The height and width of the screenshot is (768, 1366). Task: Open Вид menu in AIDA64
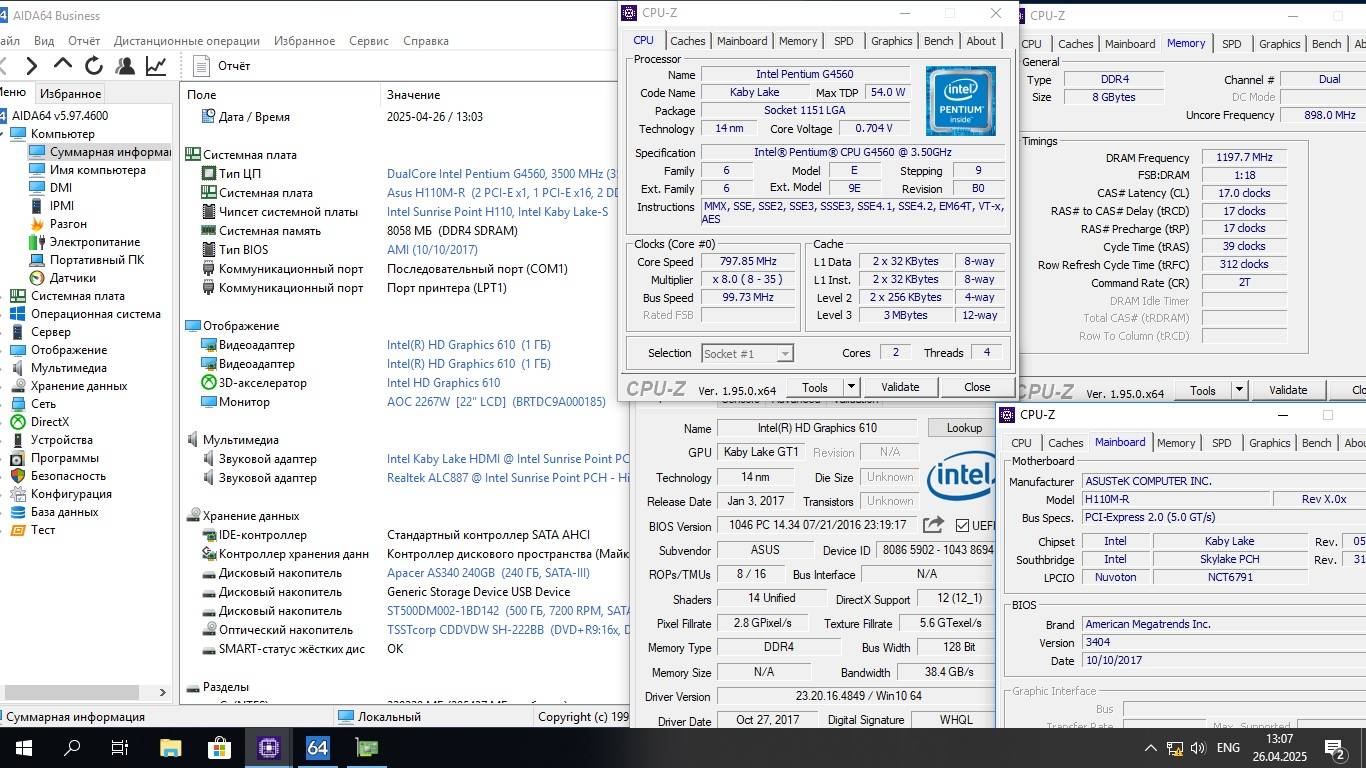click(44, 41)
